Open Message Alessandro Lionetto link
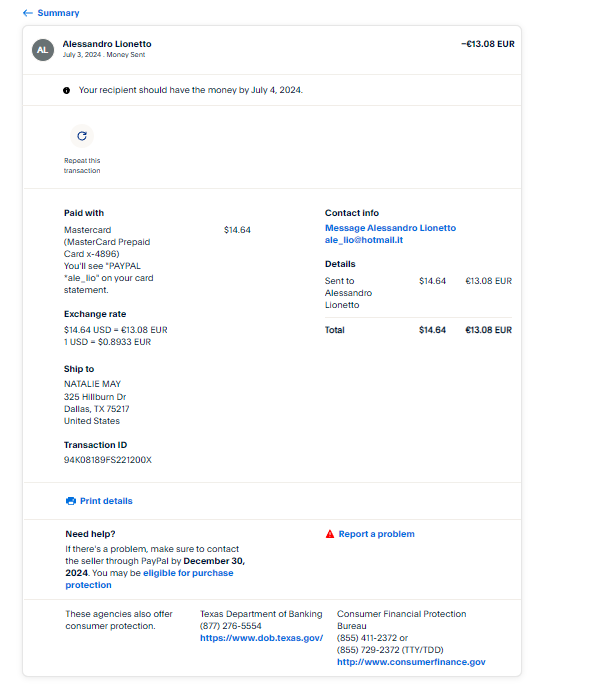The image size is (611, 688). click(390, 228)
